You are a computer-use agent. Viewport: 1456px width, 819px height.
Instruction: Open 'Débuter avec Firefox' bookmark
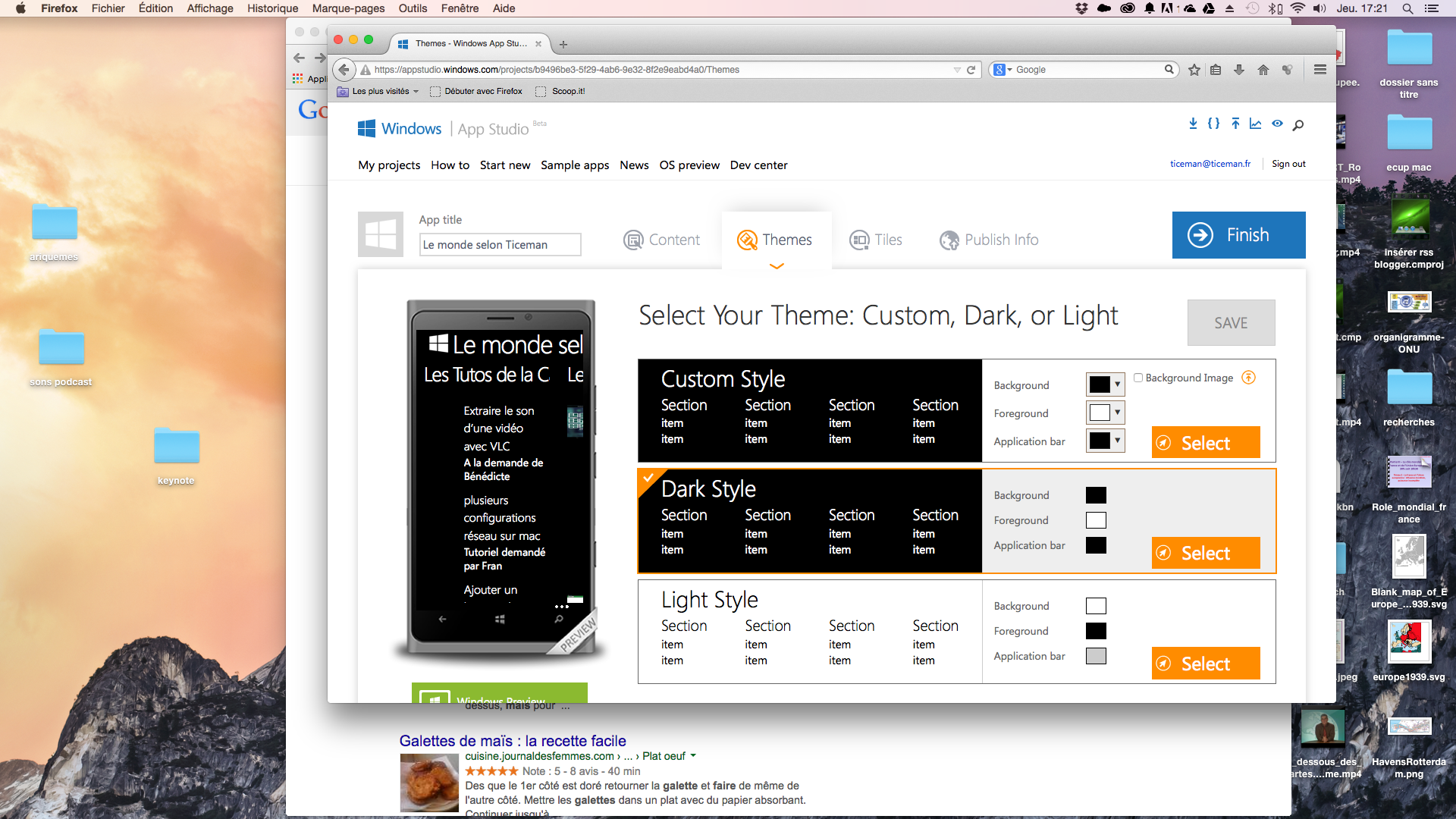tap(476, 91)
